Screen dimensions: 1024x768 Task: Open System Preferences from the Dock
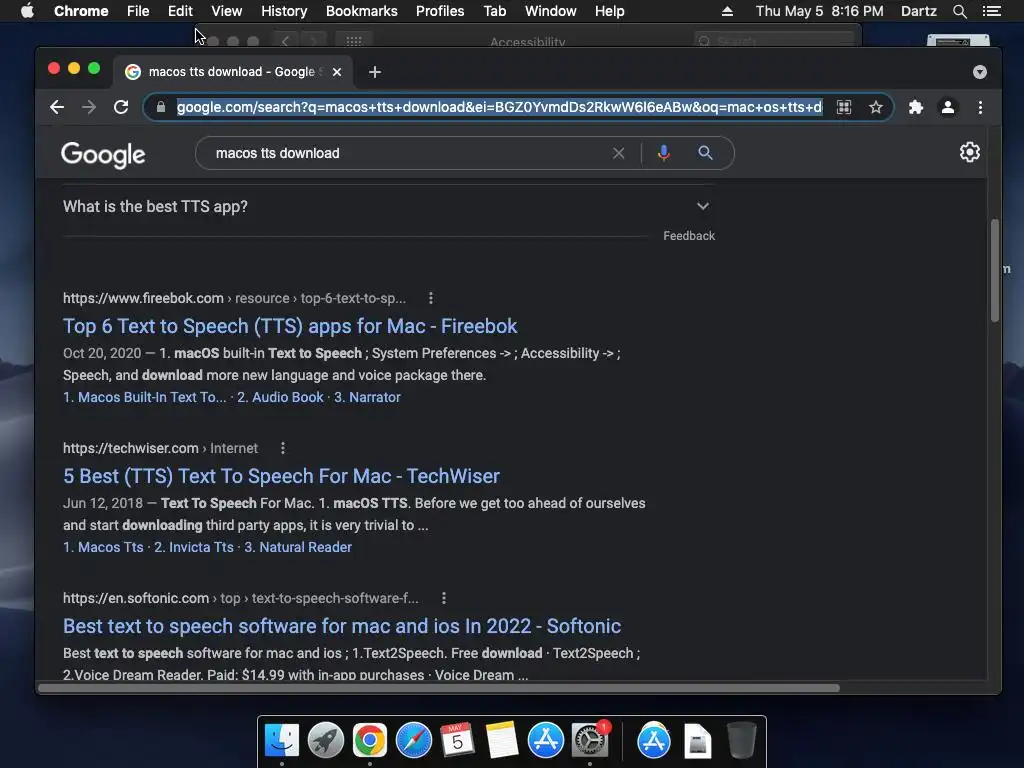point(590,741)
